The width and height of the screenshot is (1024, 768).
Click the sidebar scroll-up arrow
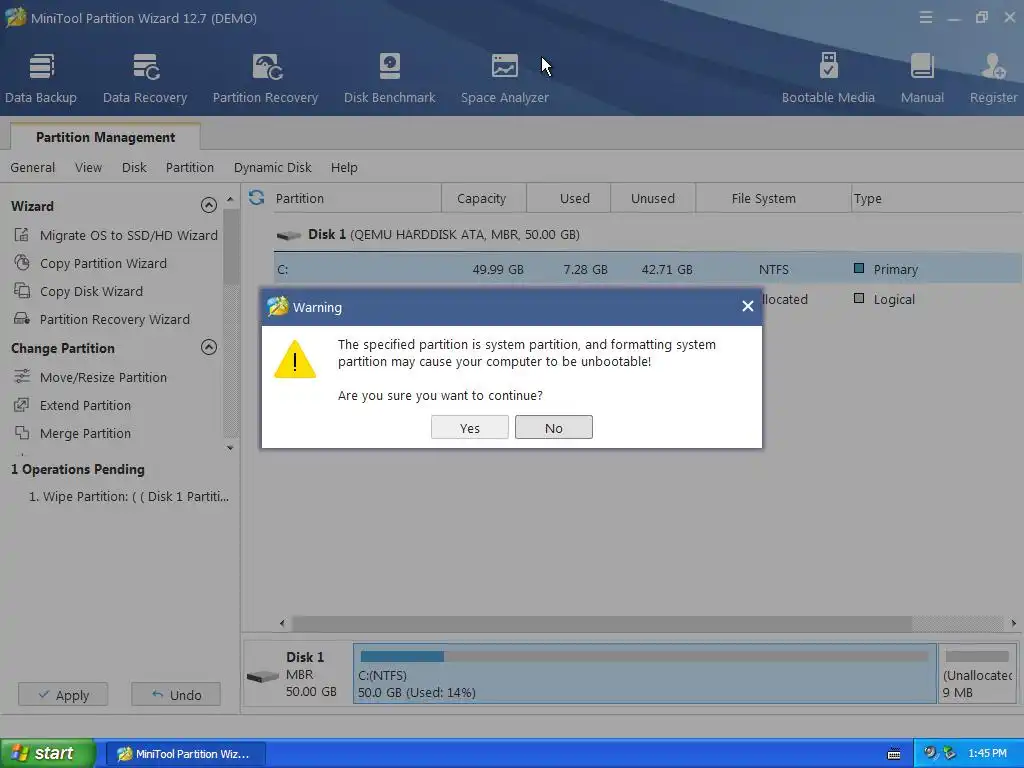(x=230, y=199)
